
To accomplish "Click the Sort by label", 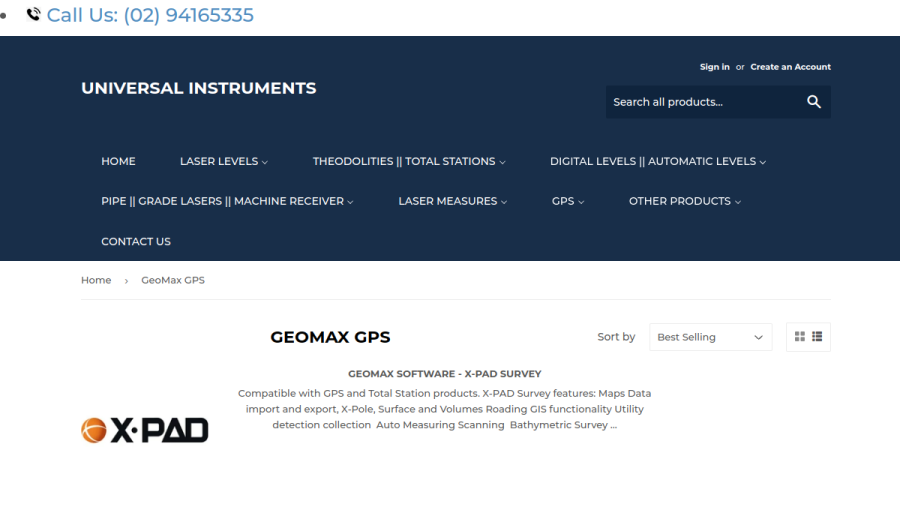I will (616, 337).
